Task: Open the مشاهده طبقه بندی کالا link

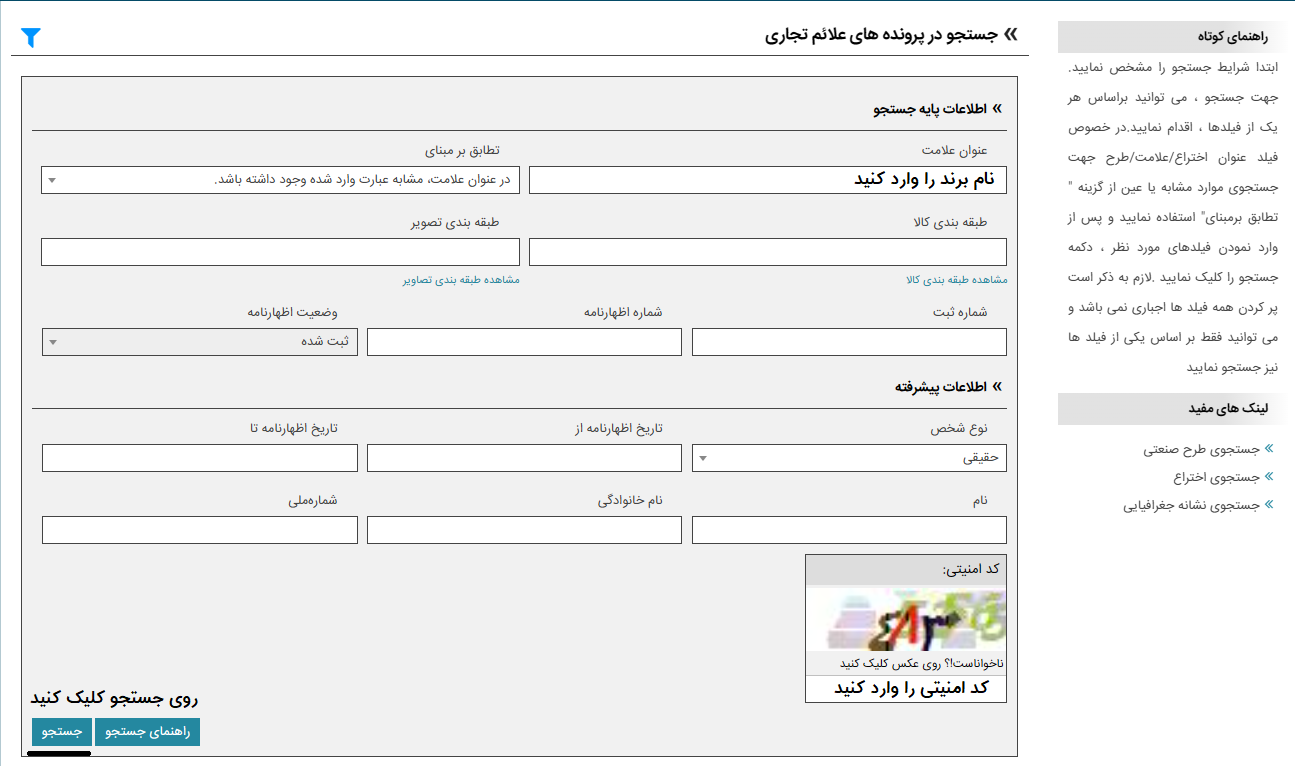Action: [957, 280]
